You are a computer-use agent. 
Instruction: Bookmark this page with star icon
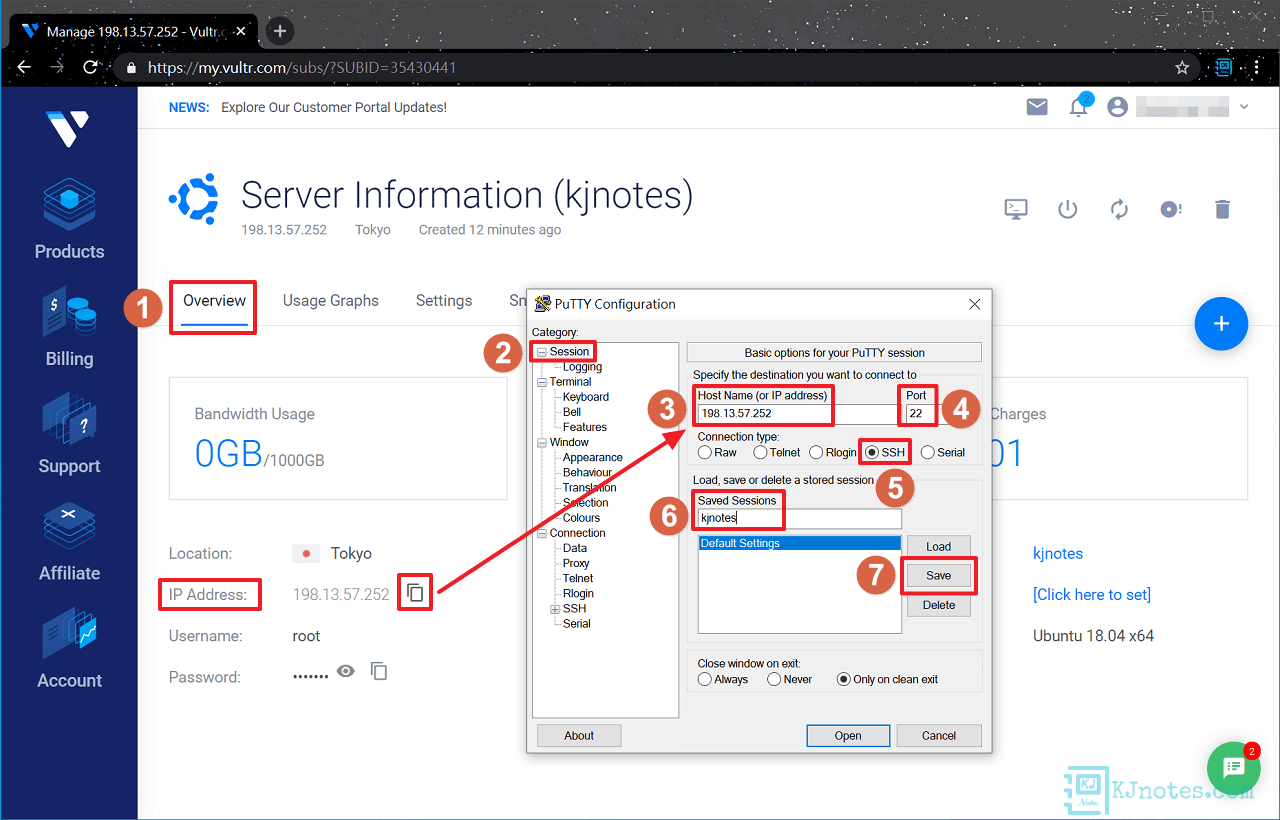point(1182,67)
